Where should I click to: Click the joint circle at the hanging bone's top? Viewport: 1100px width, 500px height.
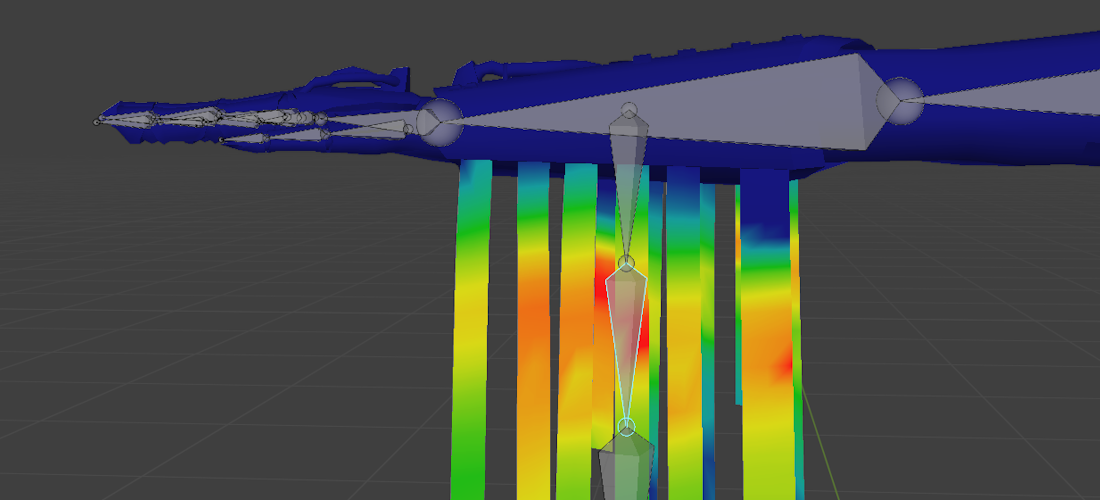point(629,110)
